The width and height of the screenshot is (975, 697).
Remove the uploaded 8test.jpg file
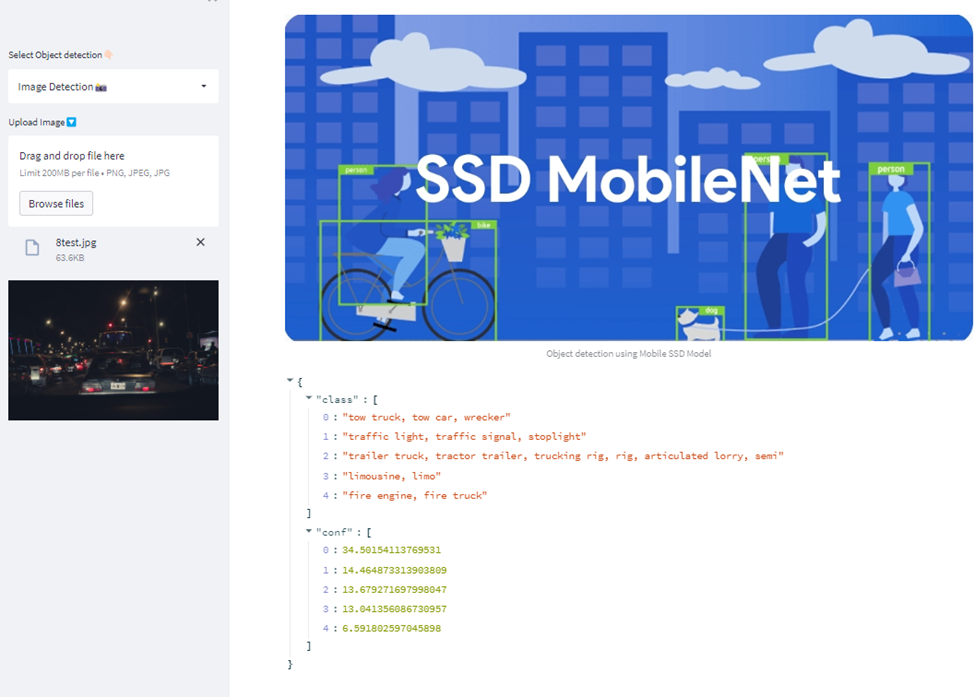tap(200, 242)
